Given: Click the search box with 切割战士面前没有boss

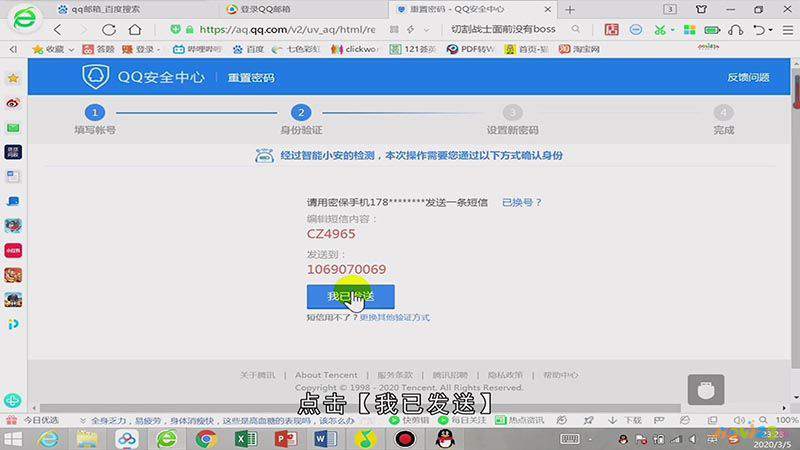Looking at the screenshot, I should pos(503,30).
